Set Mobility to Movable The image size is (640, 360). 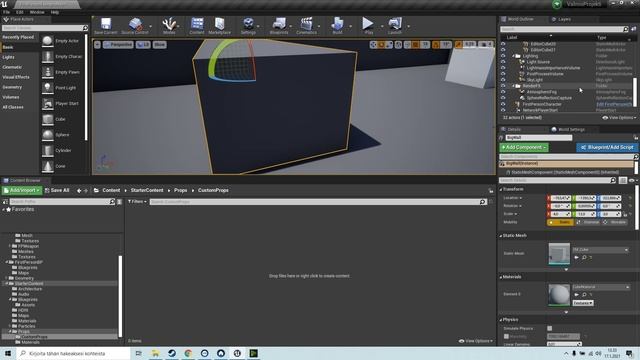pyautogui.click(x=615, y=222)
